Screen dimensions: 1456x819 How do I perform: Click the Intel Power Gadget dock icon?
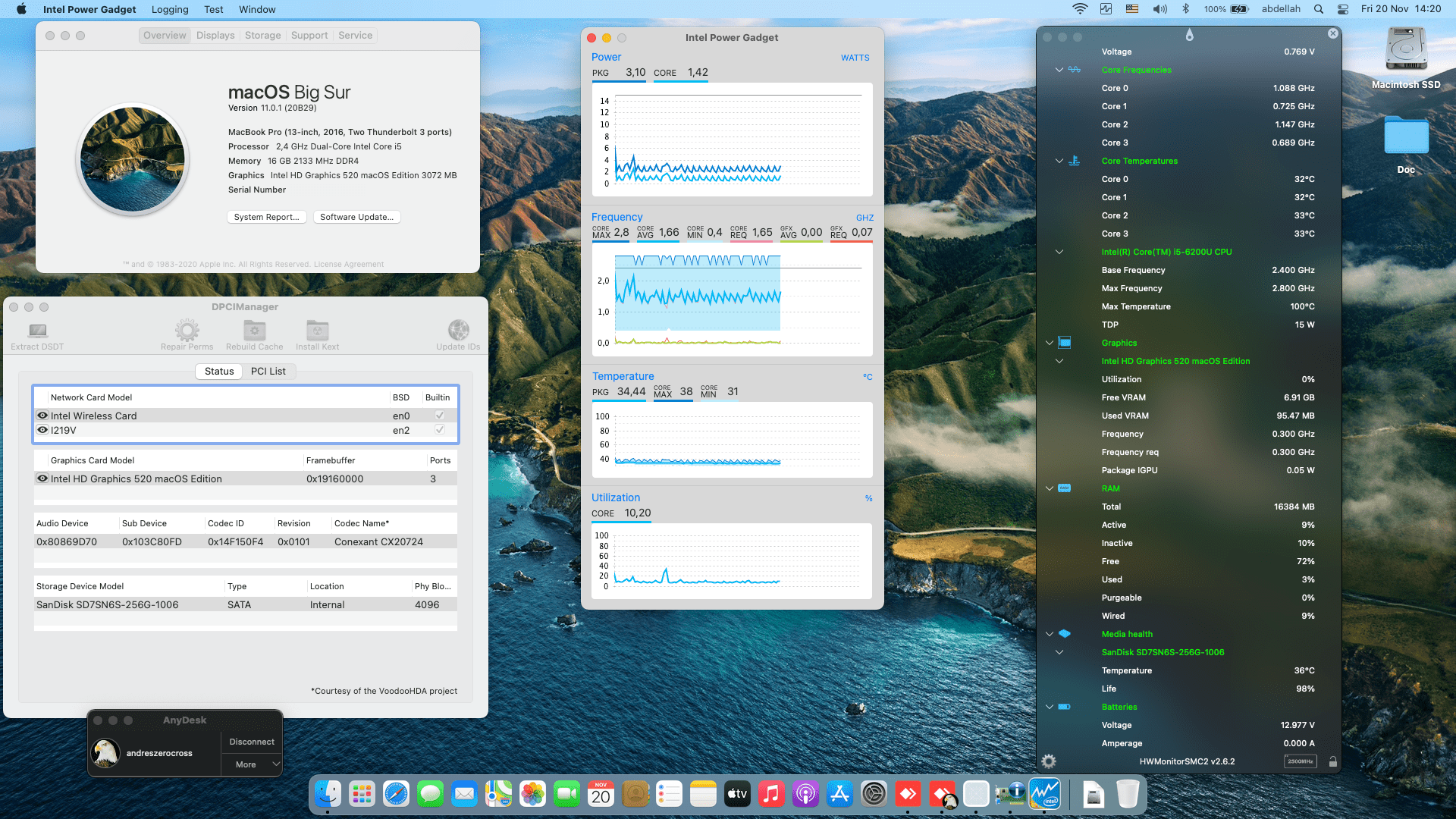[x=1045, y=794]
